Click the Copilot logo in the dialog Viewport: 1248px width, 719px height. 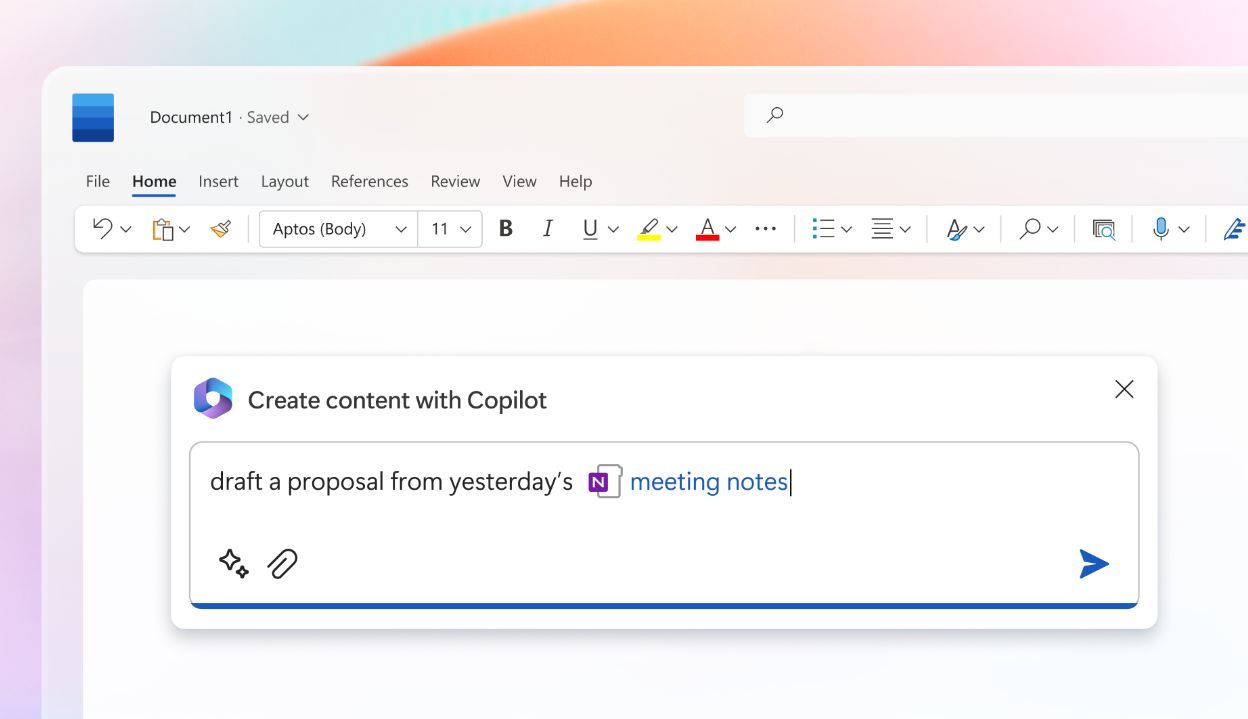click(213, 398)
